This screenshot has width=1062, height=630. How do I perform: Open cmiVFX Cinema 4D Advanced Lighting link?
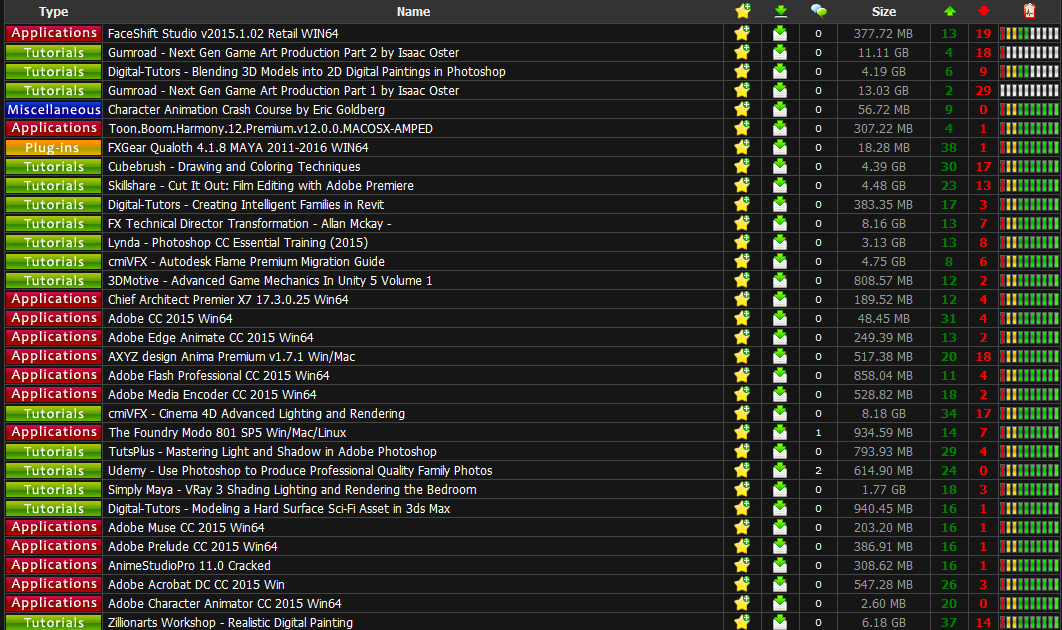(x=256, y=413)
